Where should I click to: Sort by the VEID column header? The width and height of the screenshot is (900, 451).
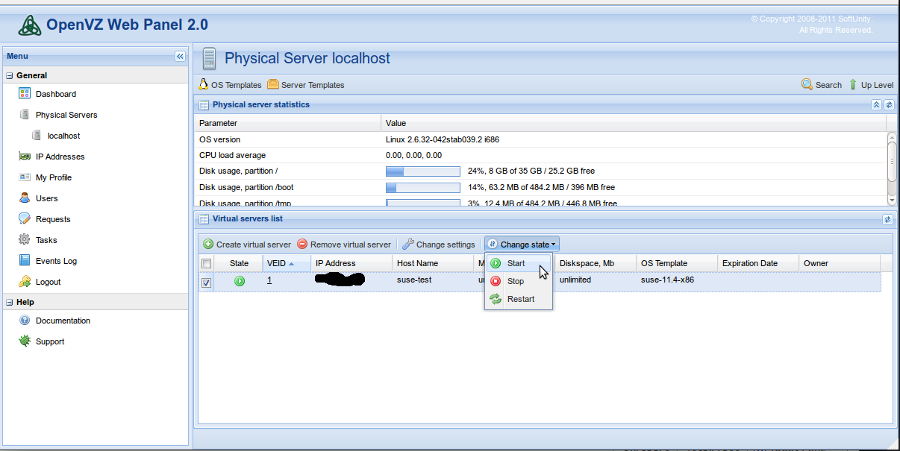click(287, 263)
